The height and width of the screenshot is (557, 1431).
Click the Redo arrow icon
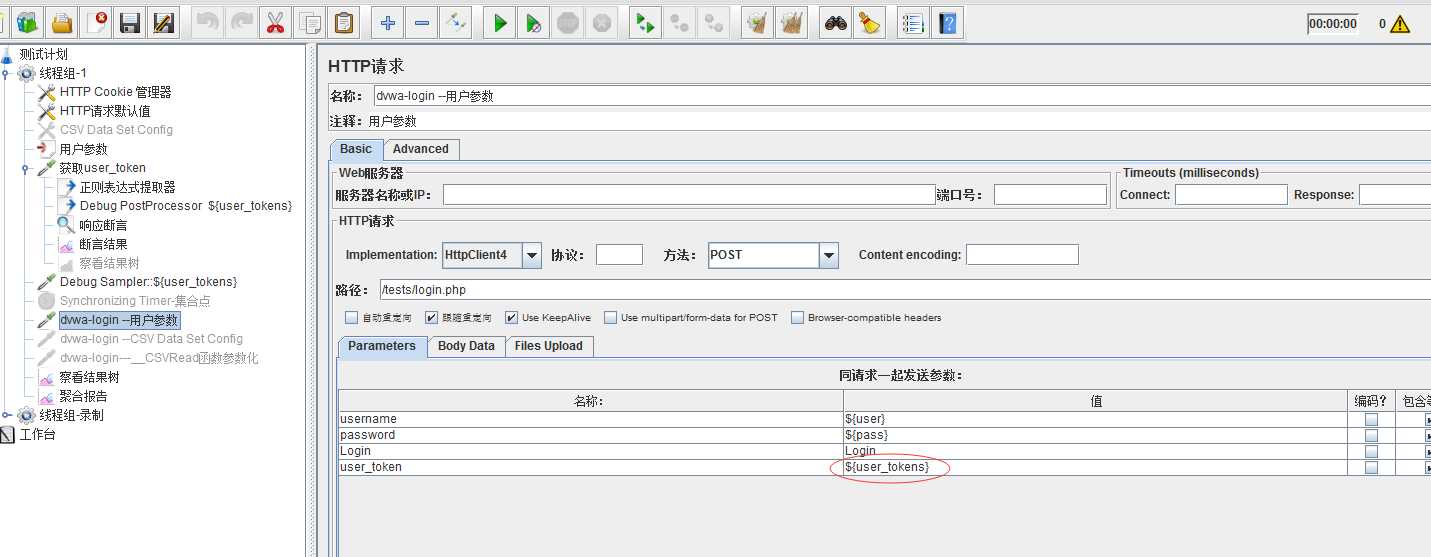point(241,22)
